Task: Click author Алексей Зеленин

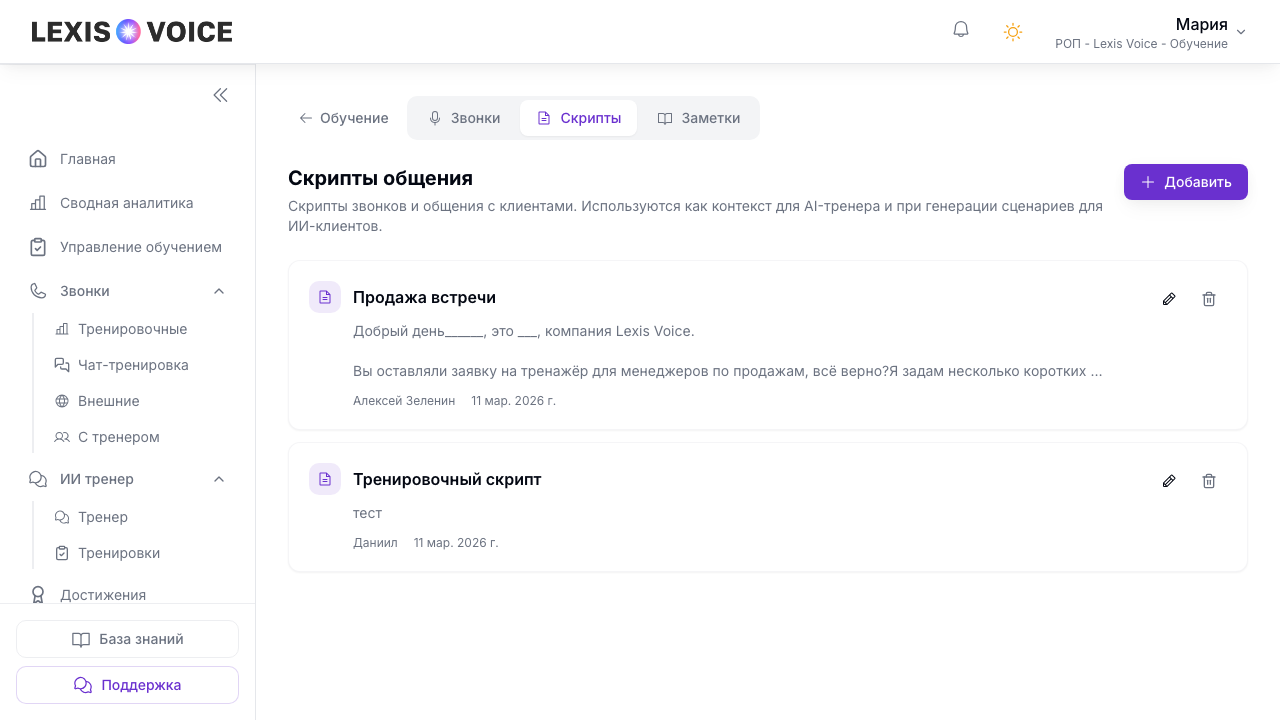Action: pyautogui.click(x=404, y=401)
